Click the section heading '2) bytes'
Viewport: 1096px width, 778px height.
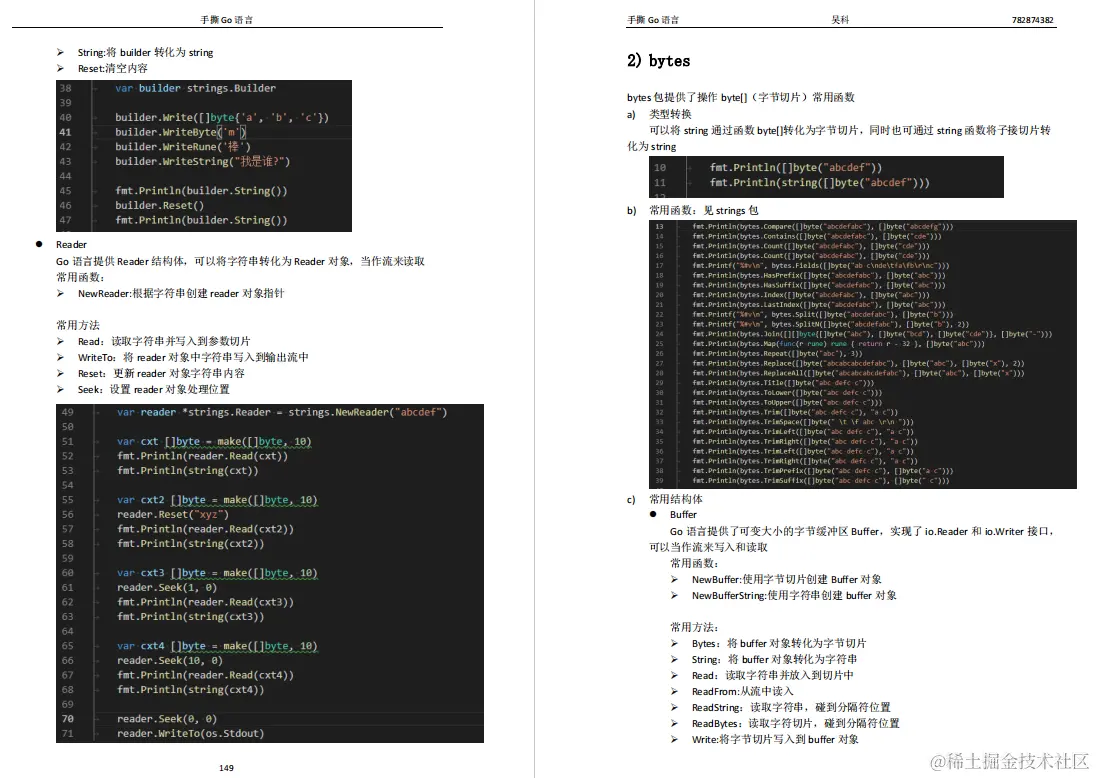658,61
